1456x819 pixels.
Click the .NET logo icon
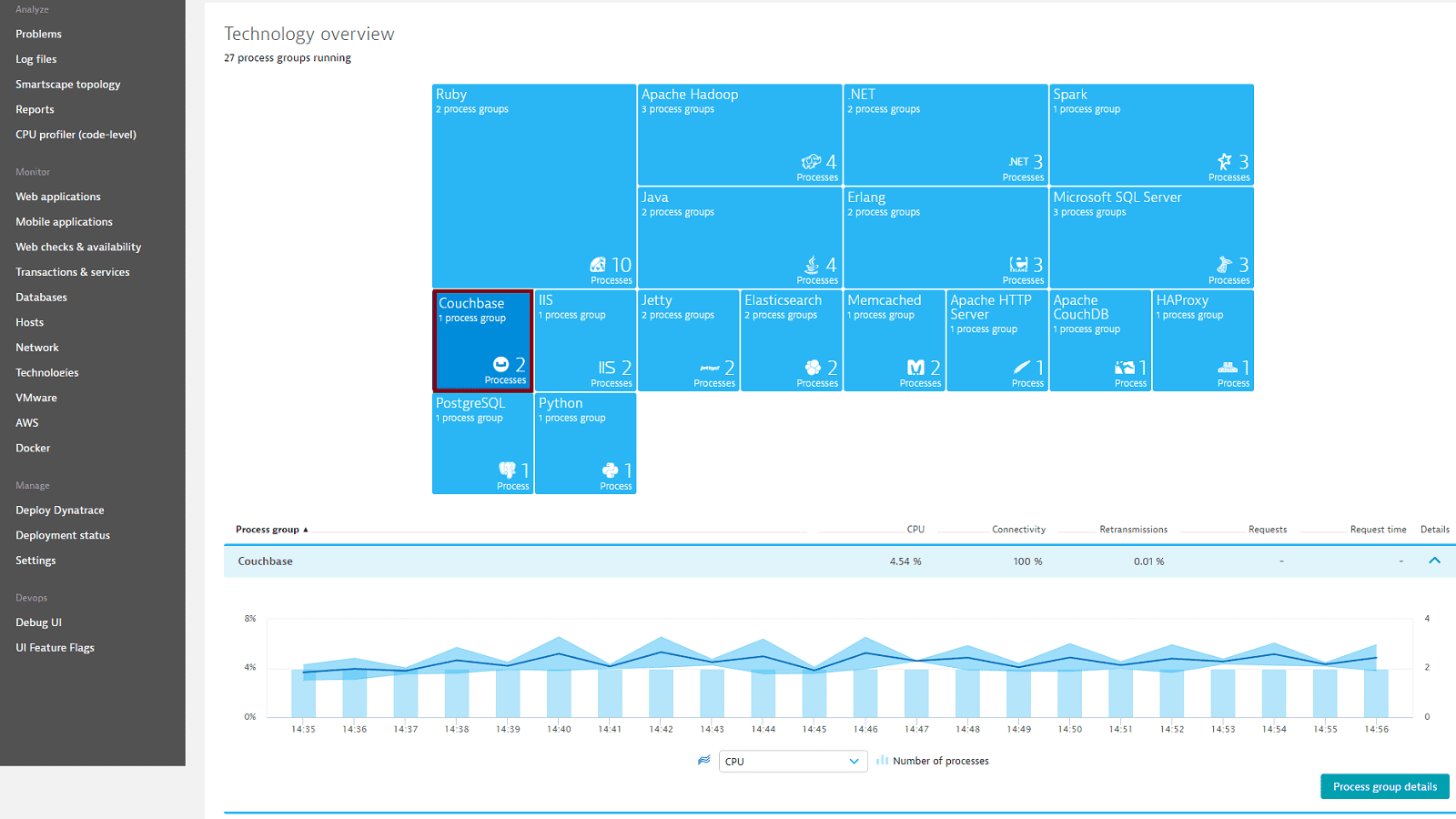(x=1019, y=162)
